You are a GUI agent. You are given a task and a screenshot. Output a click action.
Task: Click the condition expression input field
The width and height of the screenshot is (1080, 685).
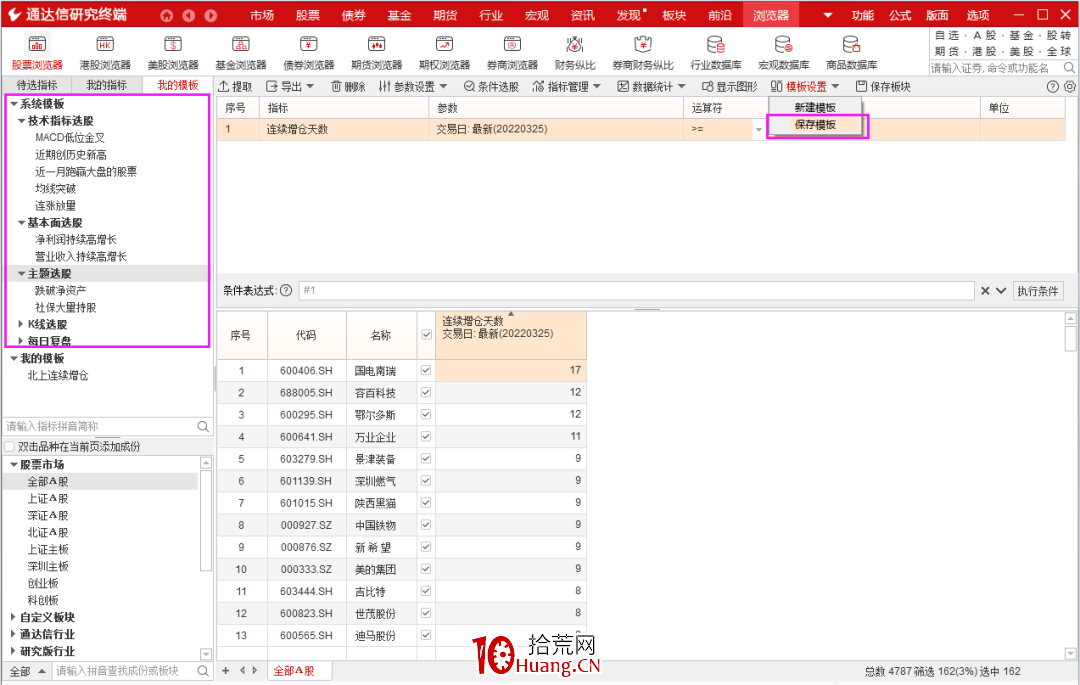point(636,291)
